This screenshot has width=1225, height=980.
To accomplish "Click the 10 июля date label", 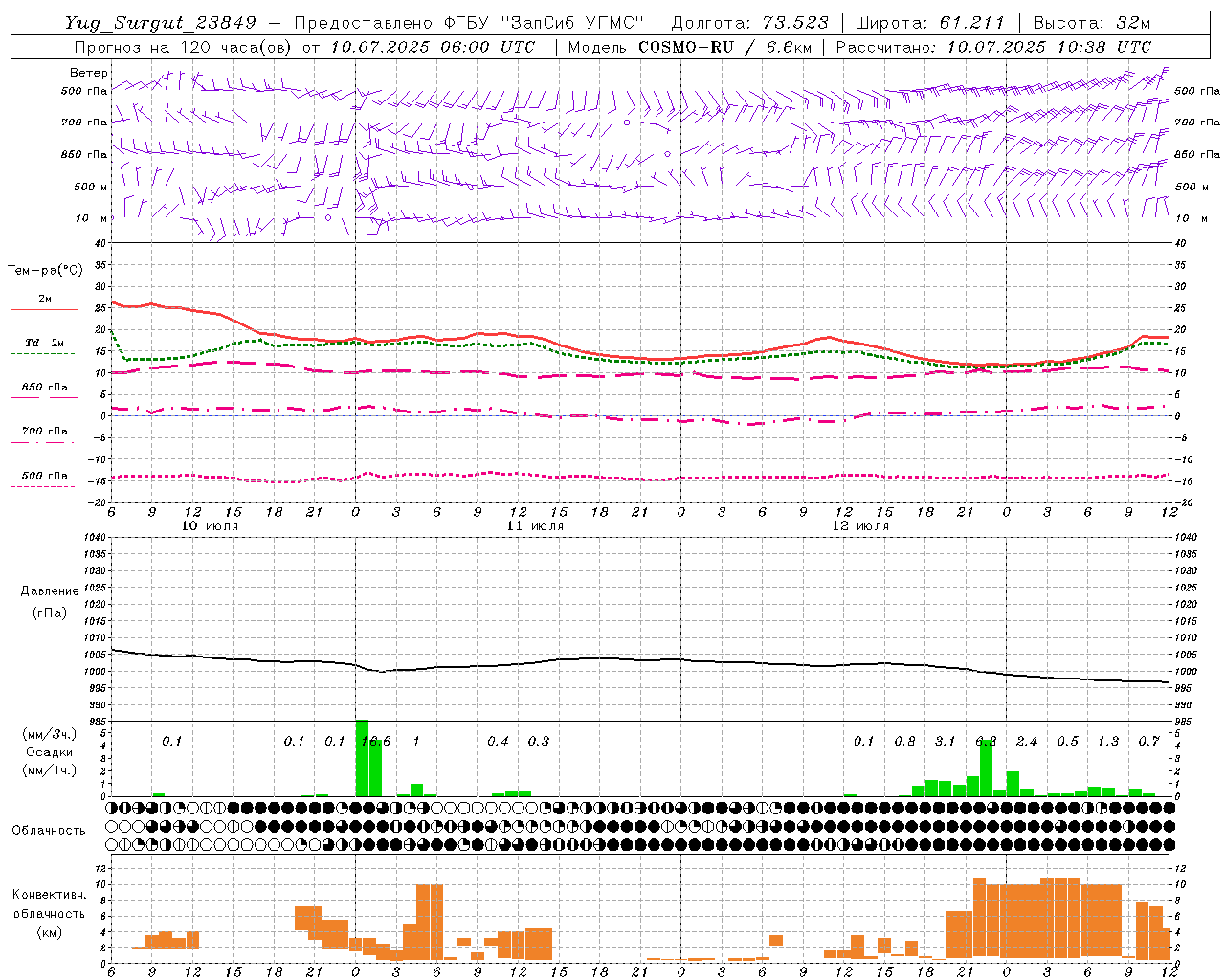I will [210, 525].
